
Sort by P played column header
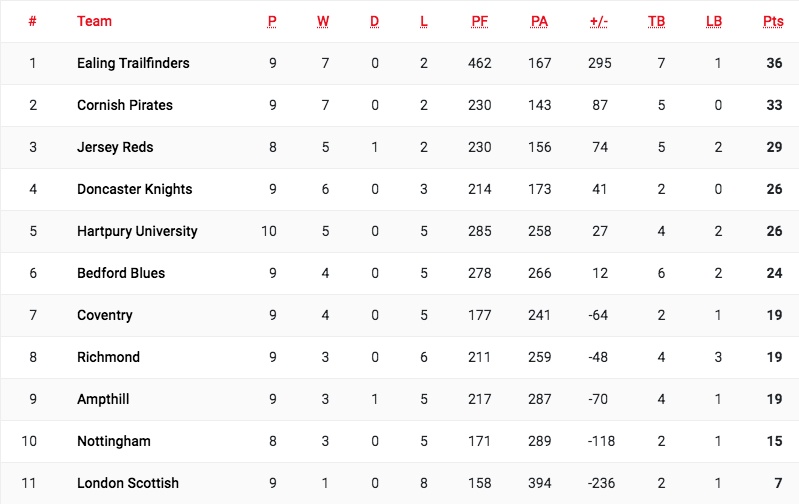(x=271, y=21)
